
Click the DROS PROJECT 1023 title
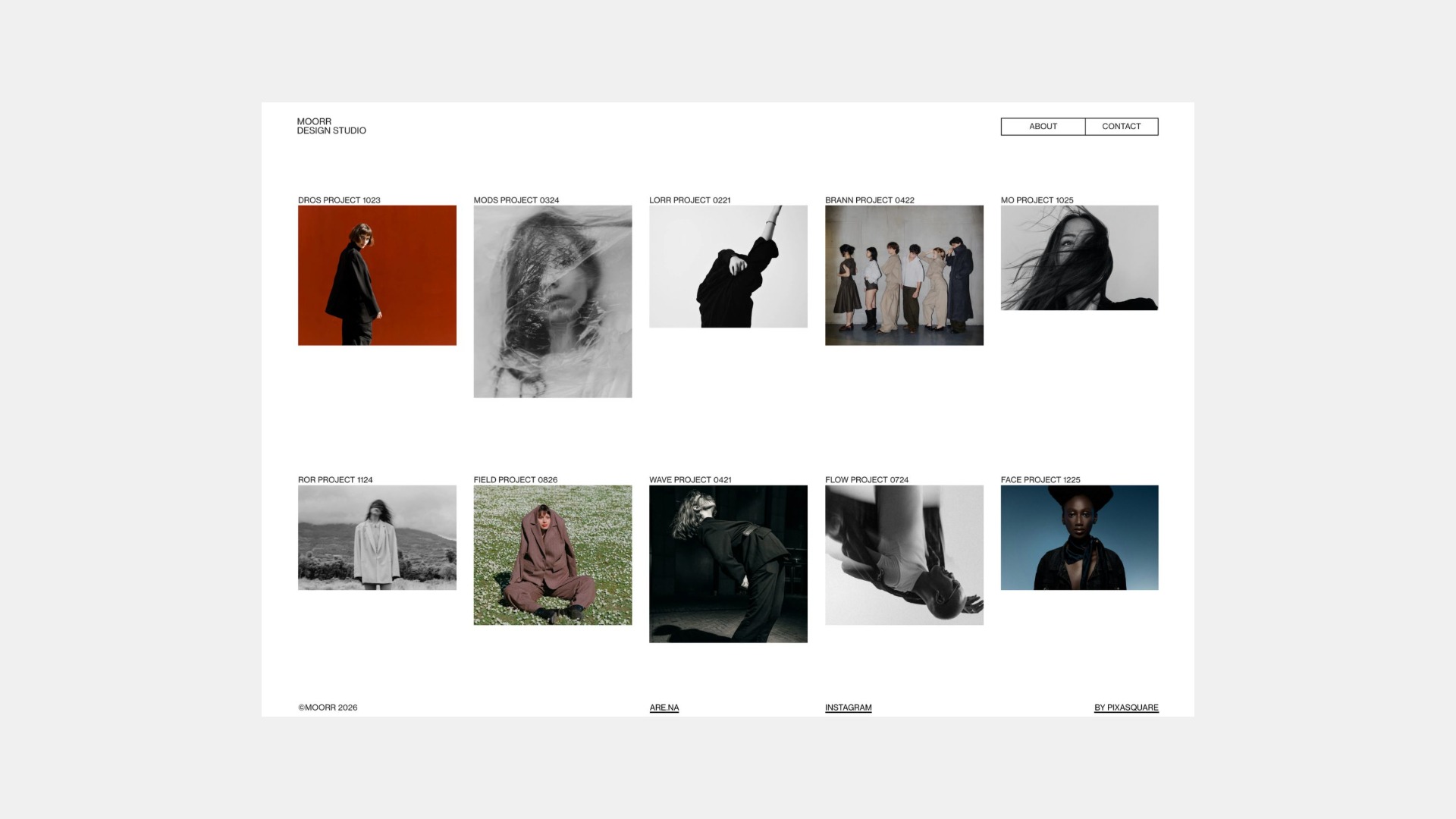point(339,200)
